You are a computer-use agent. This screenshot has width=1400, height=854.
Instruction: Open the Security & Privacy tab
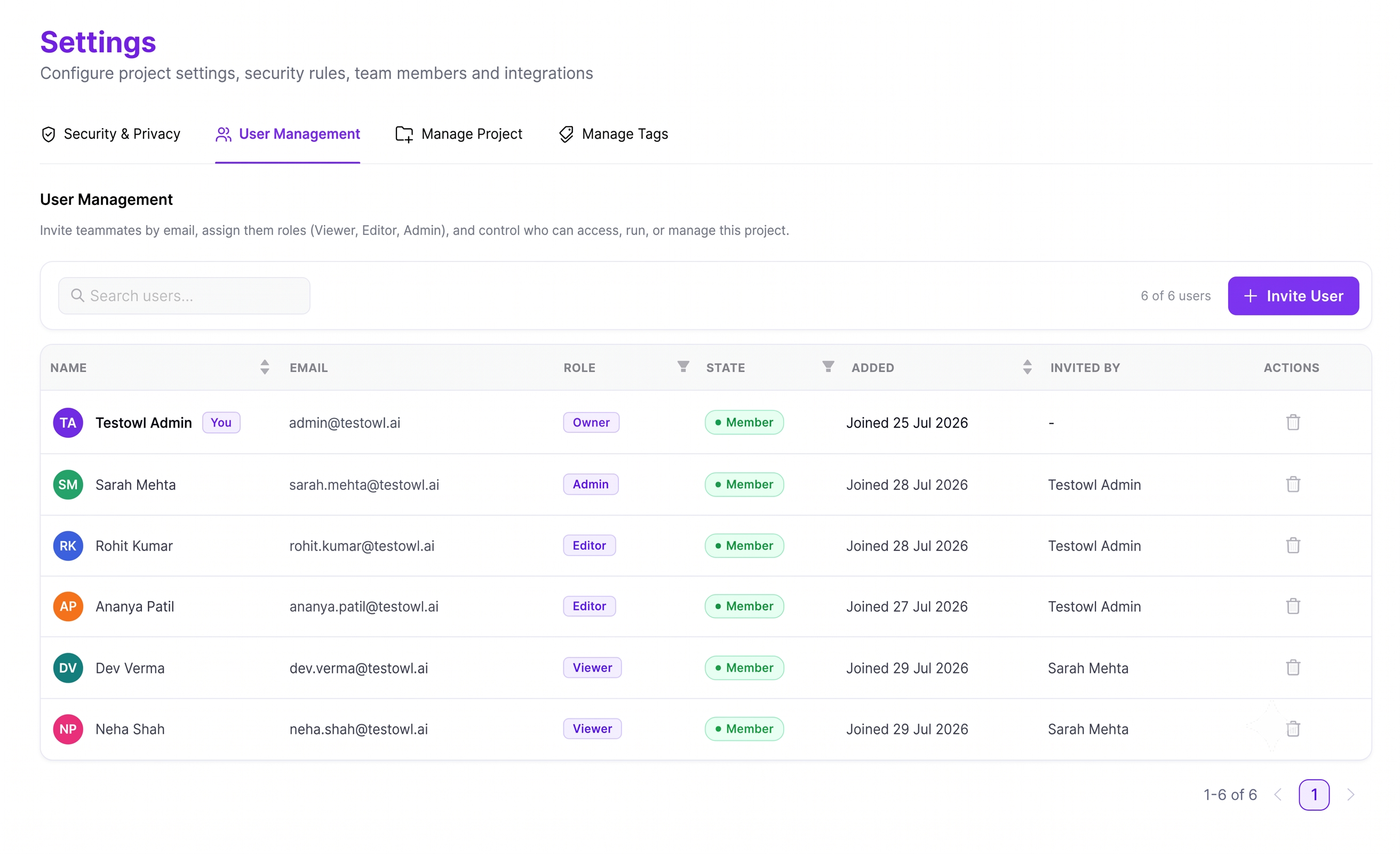tap(110, 134)
